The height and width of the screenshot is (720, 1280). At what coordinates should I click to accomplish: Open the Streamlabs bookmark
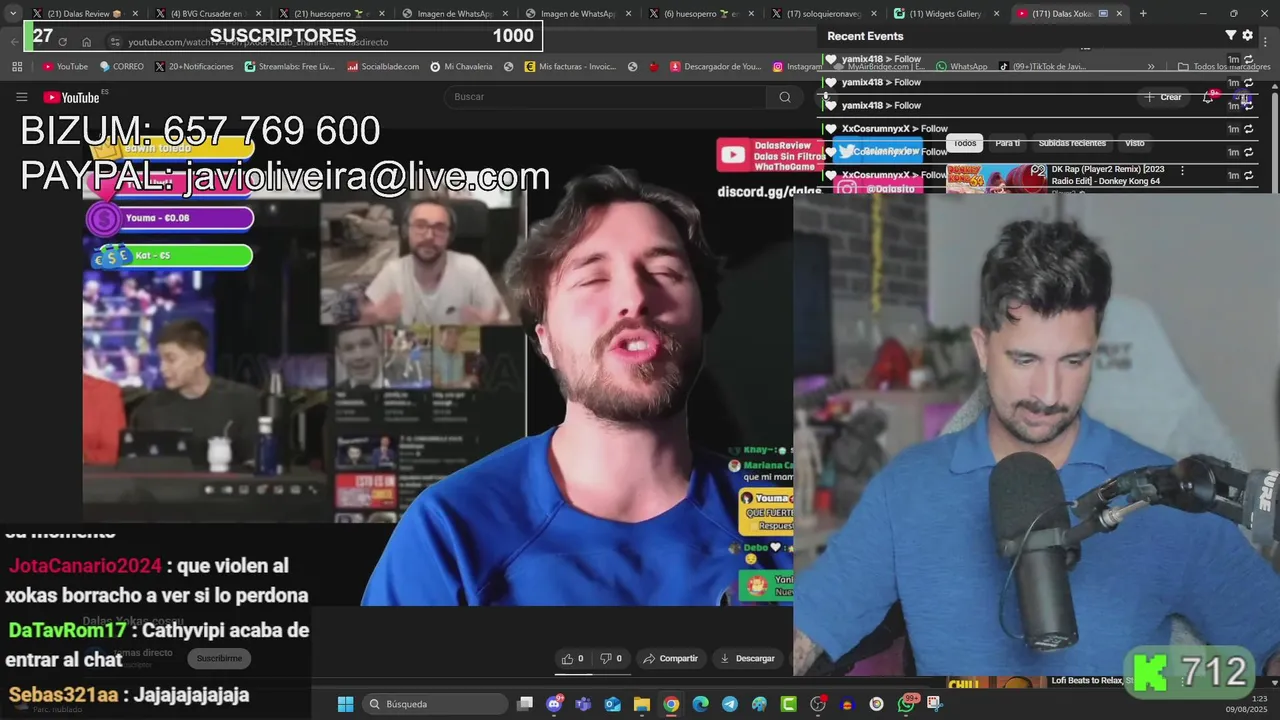(289, 66)
